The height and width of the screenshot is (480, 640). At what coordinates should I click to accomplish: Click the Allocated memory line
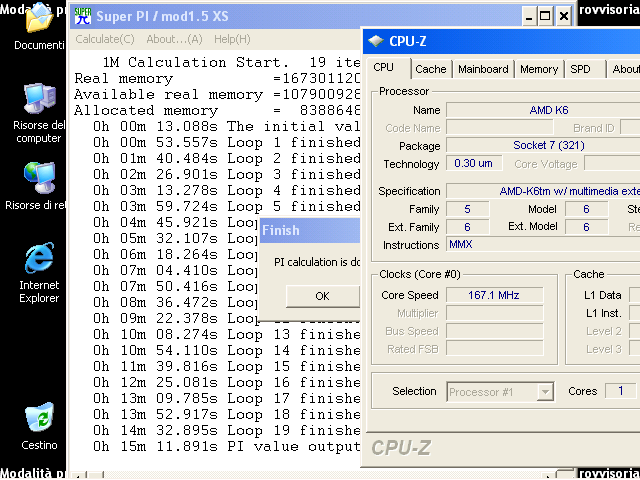(x=217, y=111)
